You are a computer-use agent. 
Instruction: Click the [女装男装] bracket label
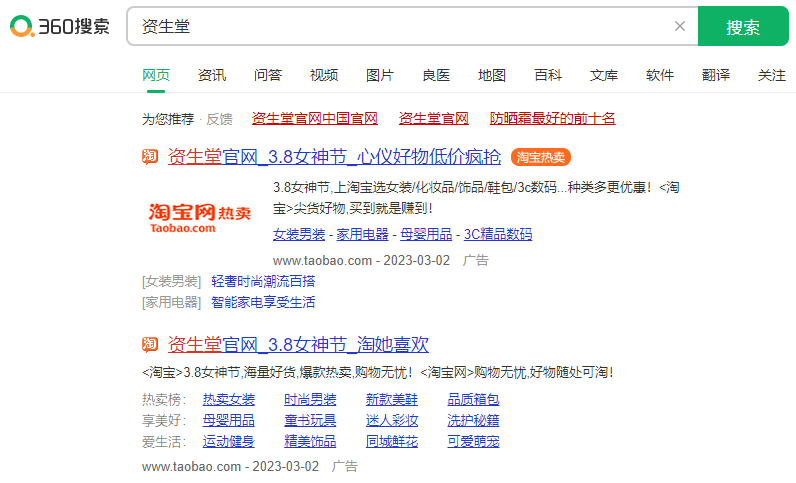(172, 281)
